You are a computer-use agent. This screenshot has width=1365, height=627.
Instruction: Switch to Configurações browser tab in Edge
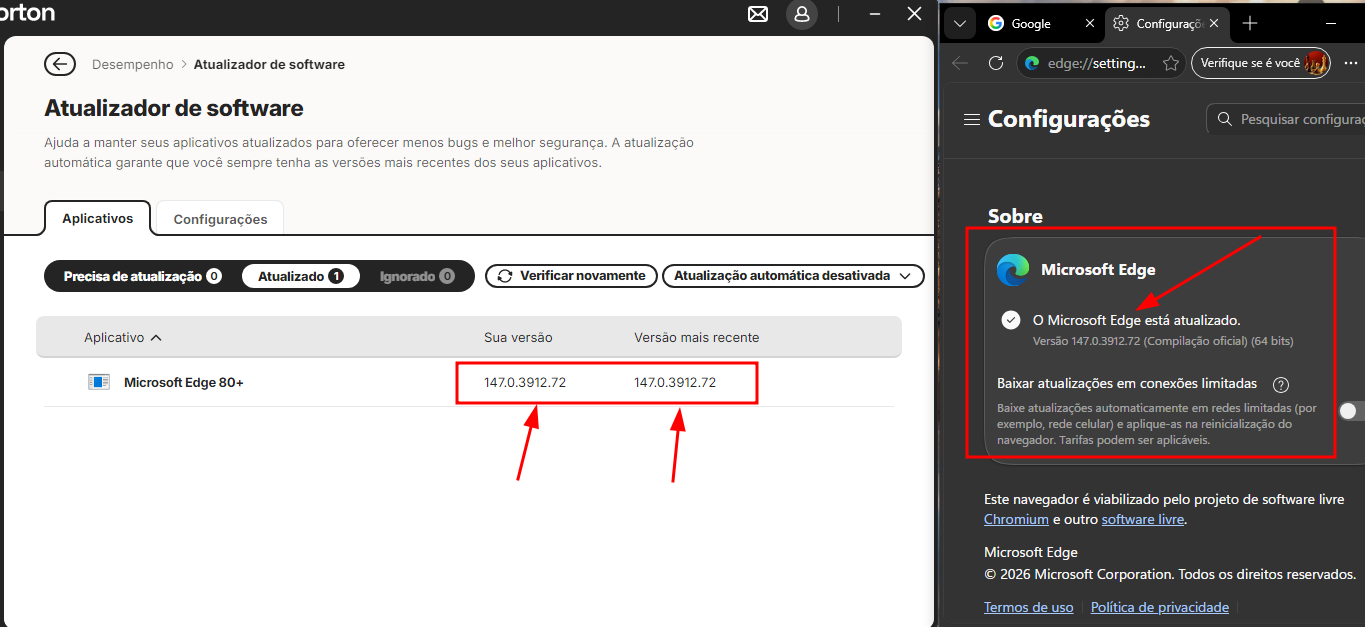(x=1169, y=23)
